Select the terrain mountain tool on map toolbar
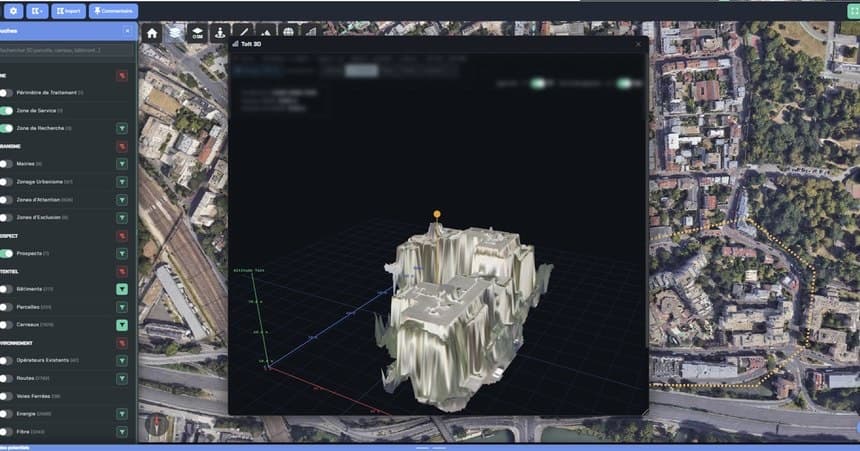The width and height of the screenshot is (860, 451). point(265,32)
